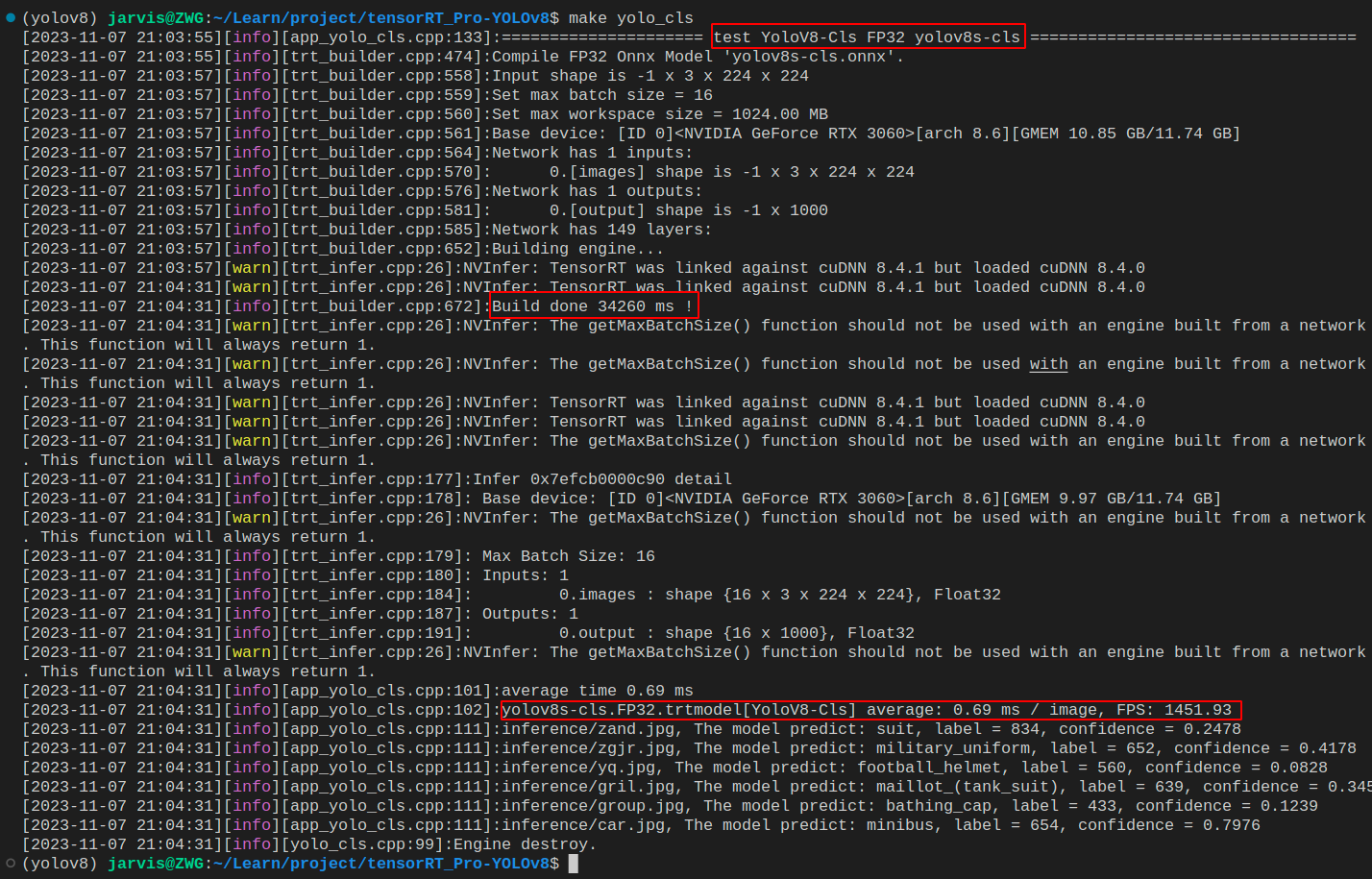
Task: Click the 'inference/car.jpg' file path
Action: (x=583, y=825)
